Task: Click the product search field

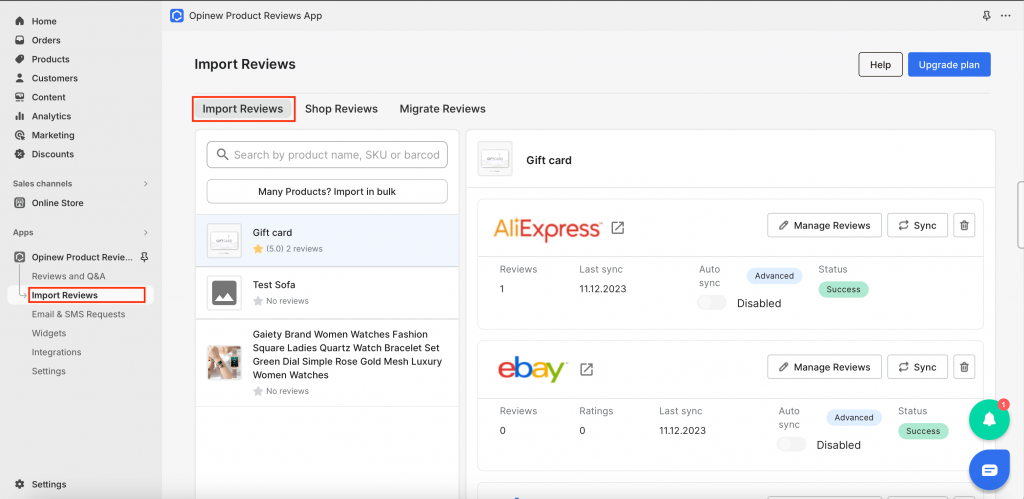Action: tap(327, 155)
